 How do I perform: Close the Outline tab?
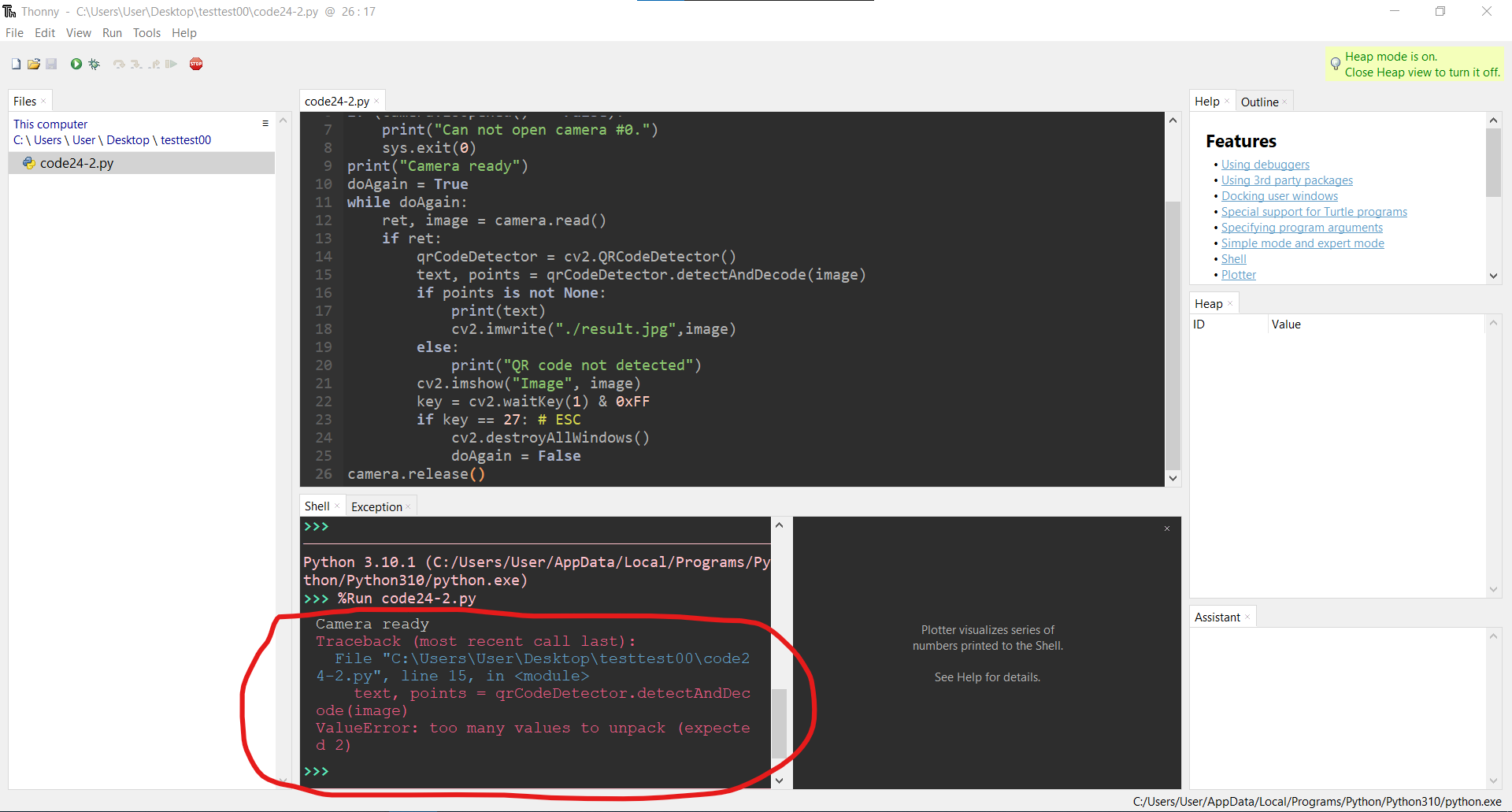(1284, 102)
